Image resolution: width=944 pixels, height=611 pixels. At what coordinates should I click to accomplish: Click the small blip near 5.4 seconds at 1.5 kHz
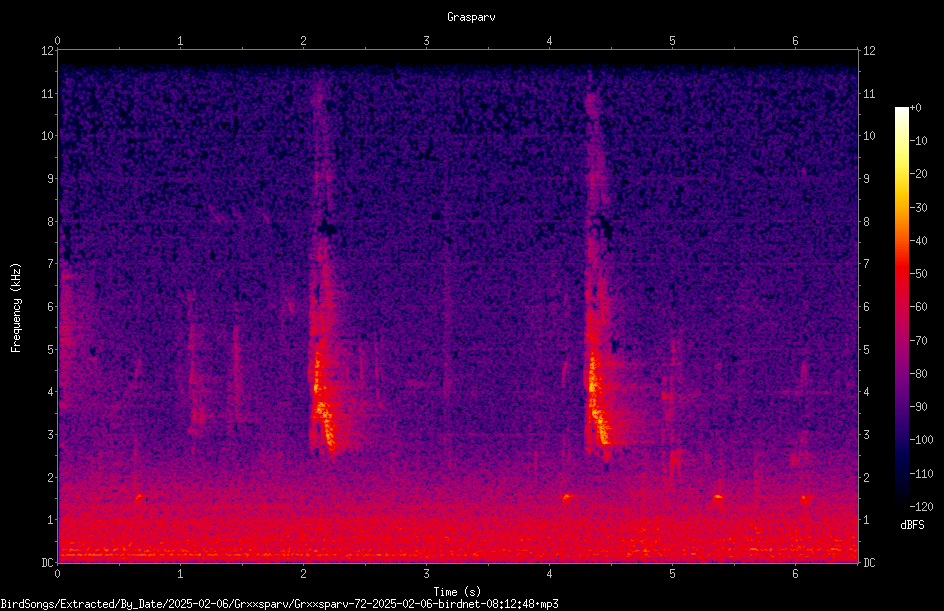(717, 498)
